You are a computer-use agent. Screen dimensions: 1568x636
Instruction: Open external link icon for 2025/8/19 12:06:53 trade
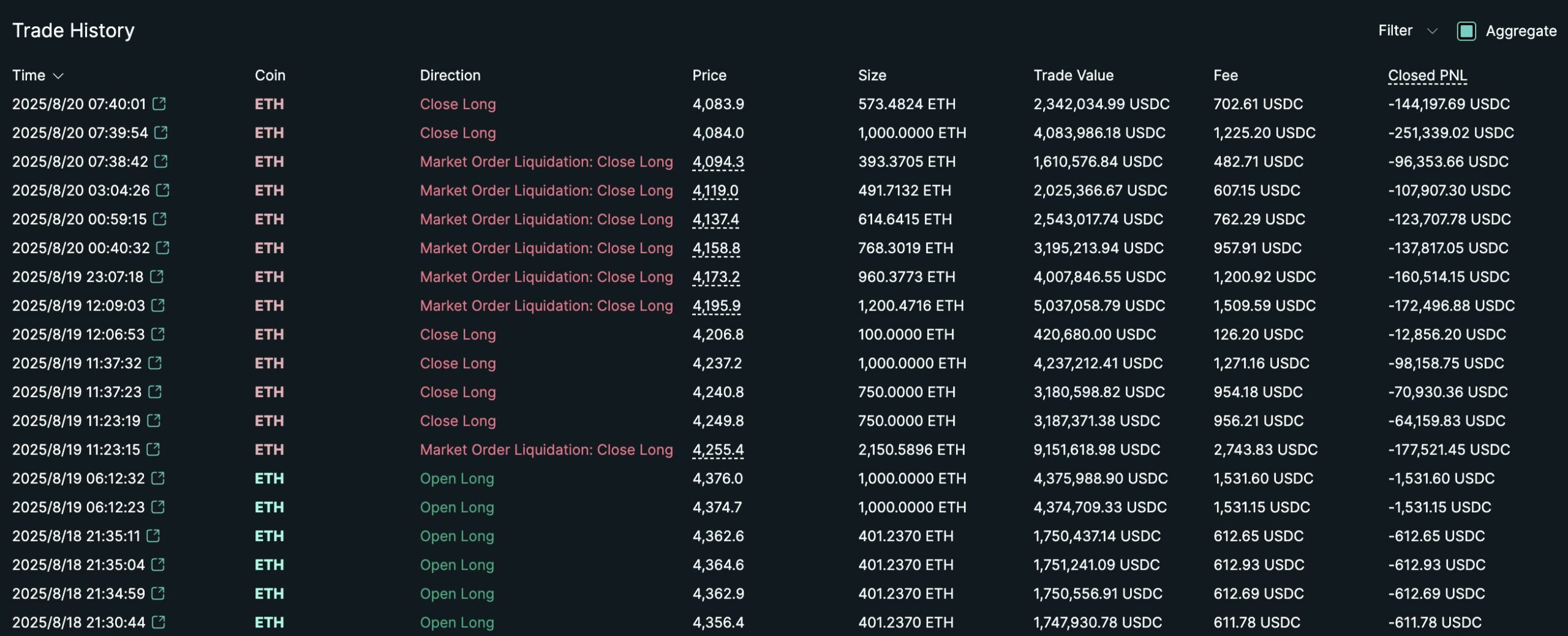tap(158, 334)
